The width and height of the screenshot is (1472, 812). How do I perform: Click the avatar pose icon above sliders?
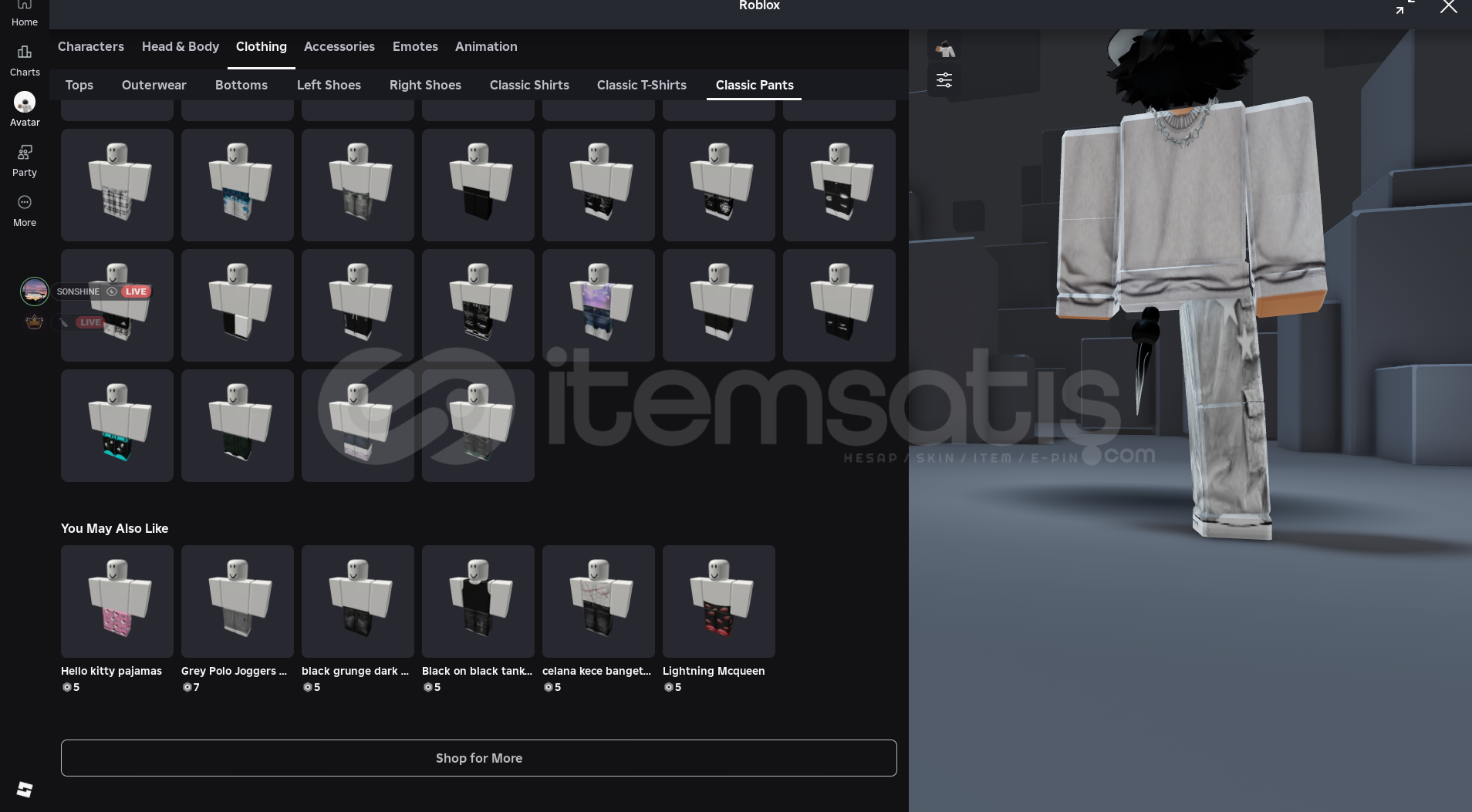click(x=945, y=49)
